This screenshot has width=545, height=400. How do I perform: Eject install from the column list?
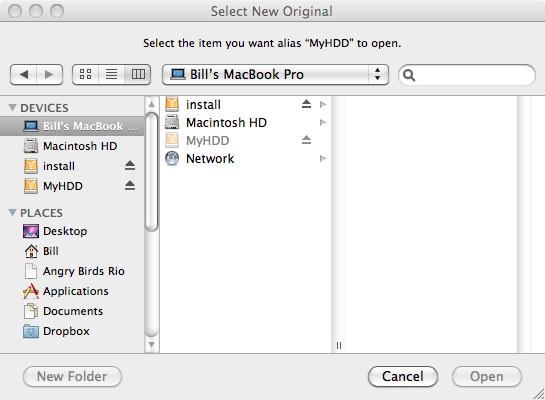pos(306,104)
